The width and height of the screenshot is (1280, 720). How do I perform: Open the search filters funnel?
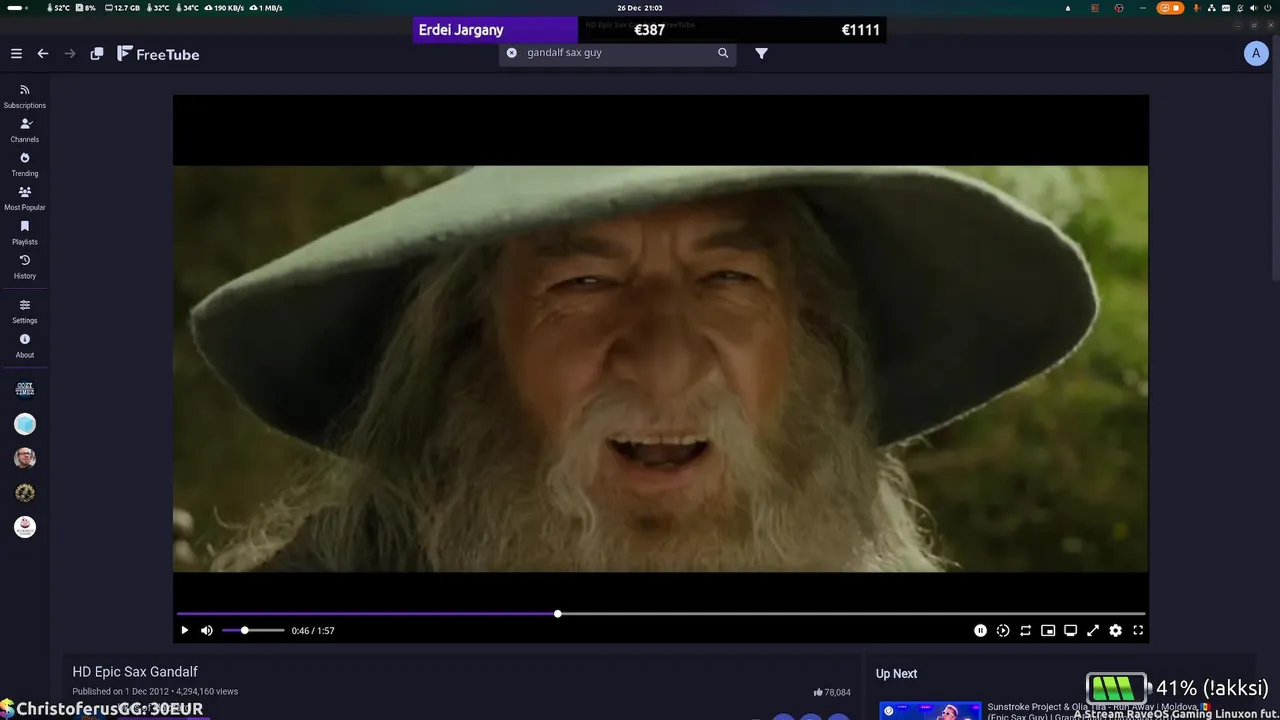point(762,53)
